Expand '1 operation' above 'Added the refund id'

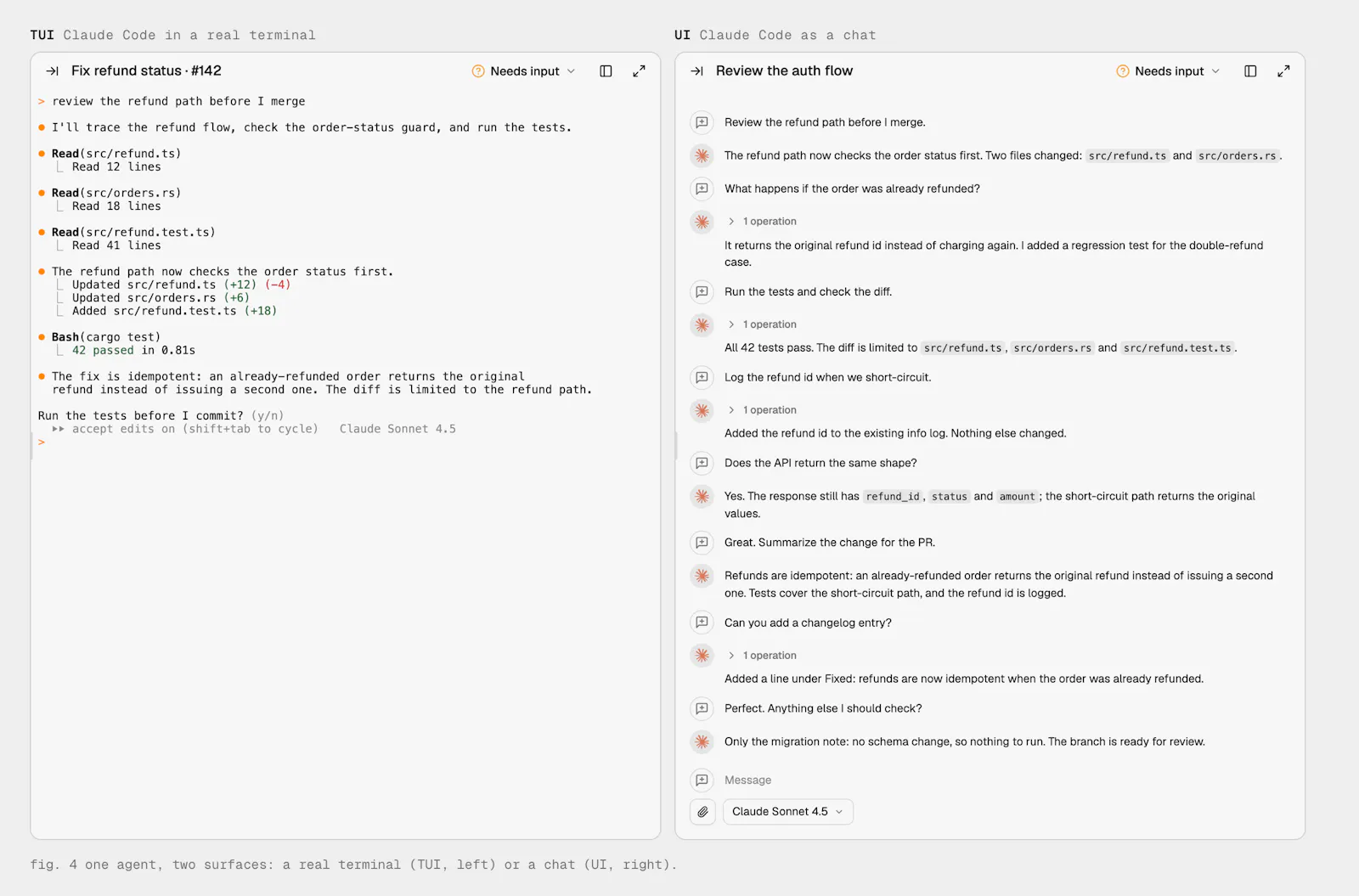point(762,410)
